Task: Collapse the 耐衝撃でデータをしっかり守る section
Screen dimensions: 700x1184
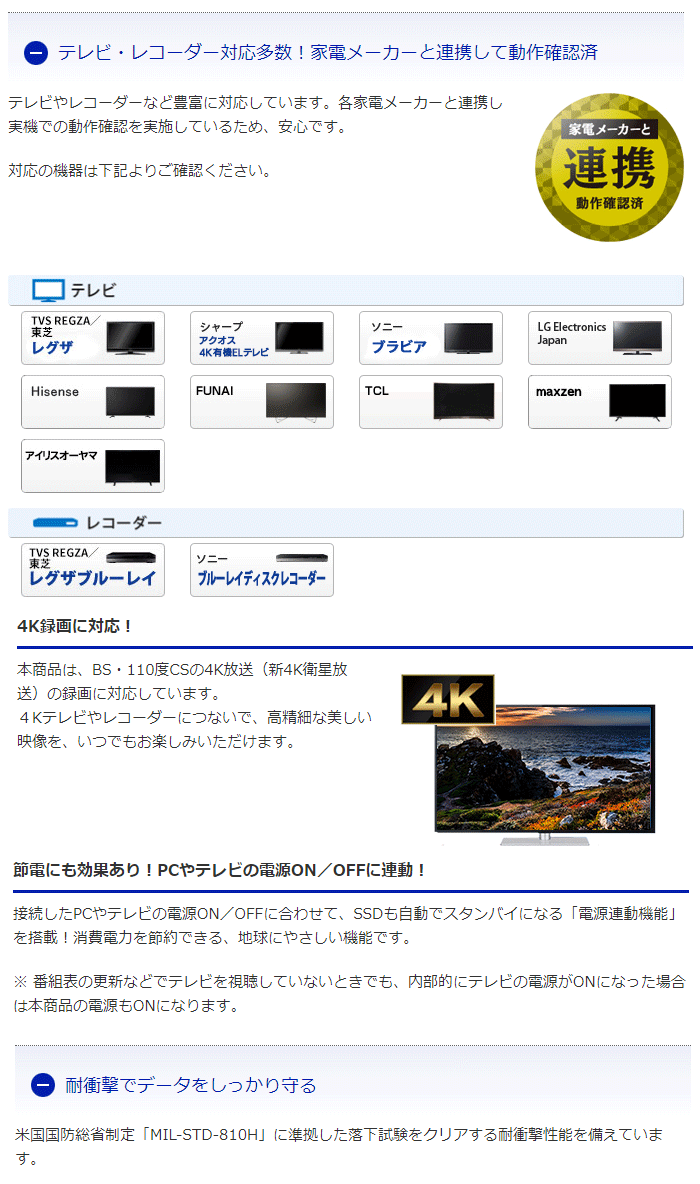Action: tap(43, 1085)
